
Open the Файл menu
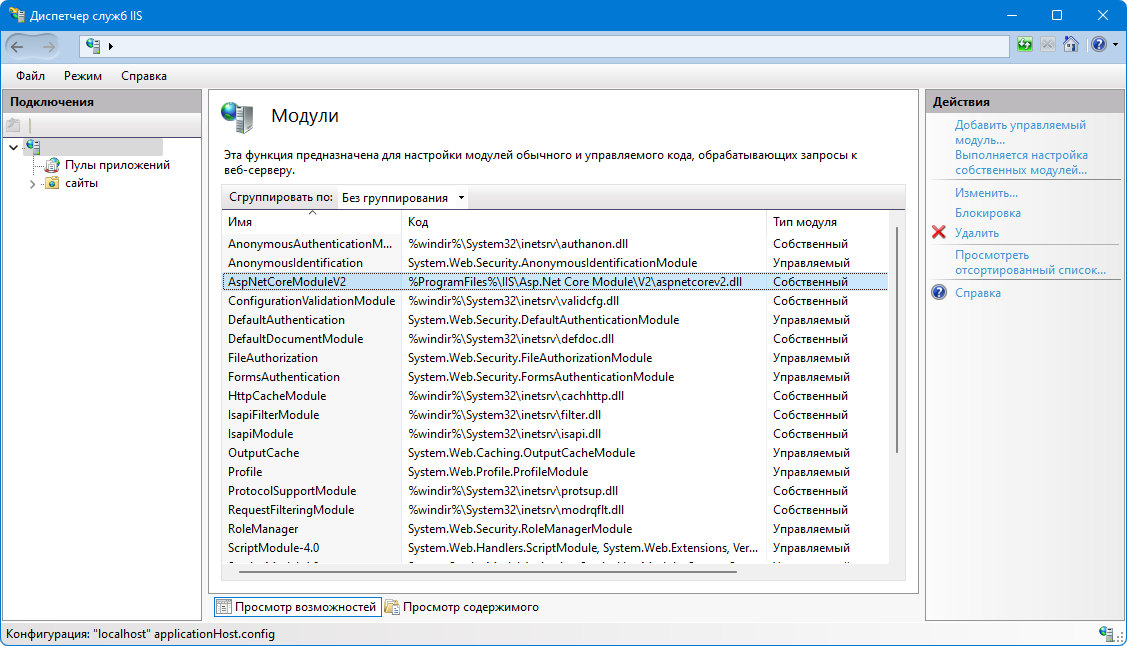coord(30,75)
